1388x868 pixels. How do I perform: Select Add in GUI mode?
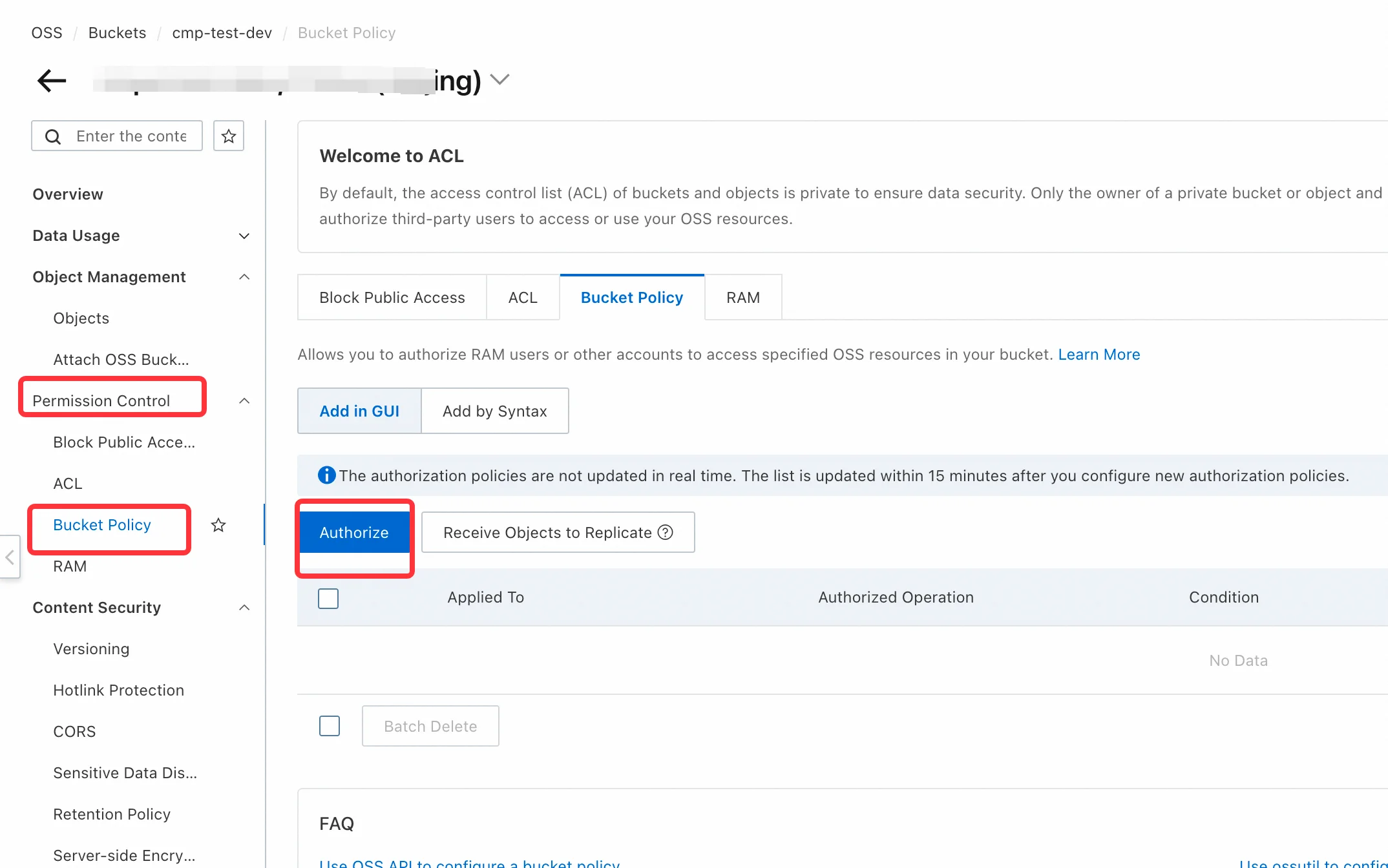coord(359,411)
